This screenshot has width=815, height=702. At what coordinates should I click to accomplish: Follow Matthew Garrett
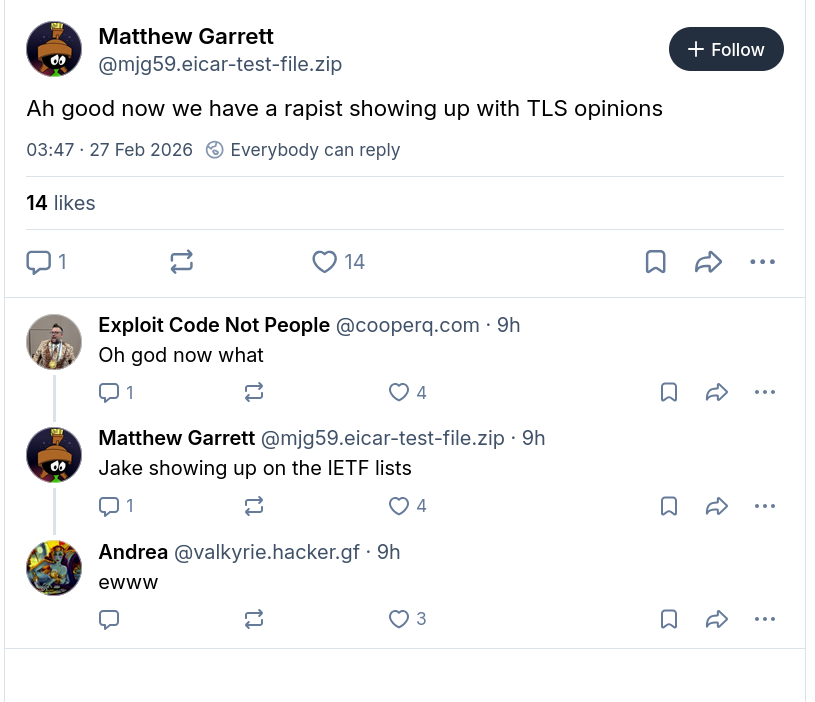(726, 48)
